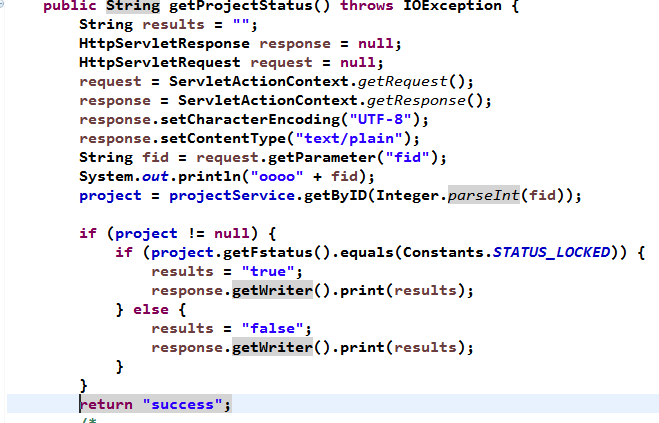This screenshot has height=423, width=659.
Task: Click the STATUS_LOCKED constant
Action: [x=551, y=253]
